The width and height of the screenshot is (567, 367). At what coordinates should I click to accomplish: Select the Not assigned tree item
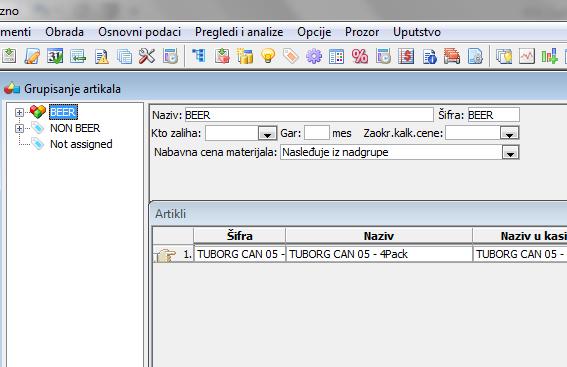point(81,144)
